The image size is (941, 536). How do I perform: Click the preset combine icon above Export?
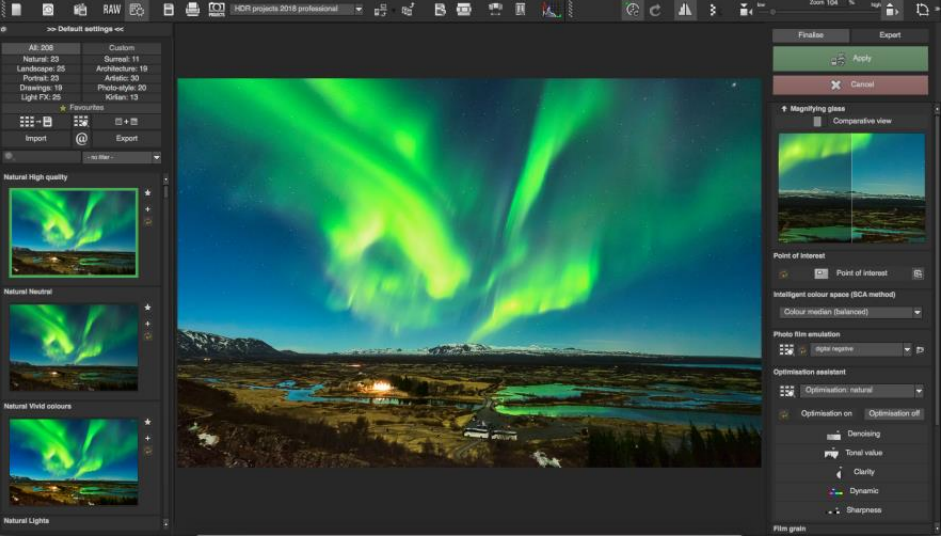[x=127, y=122]
